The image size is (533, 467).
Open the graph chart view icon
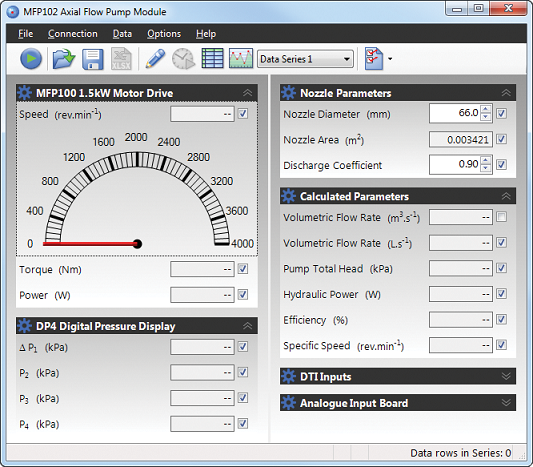pos(241,58)
